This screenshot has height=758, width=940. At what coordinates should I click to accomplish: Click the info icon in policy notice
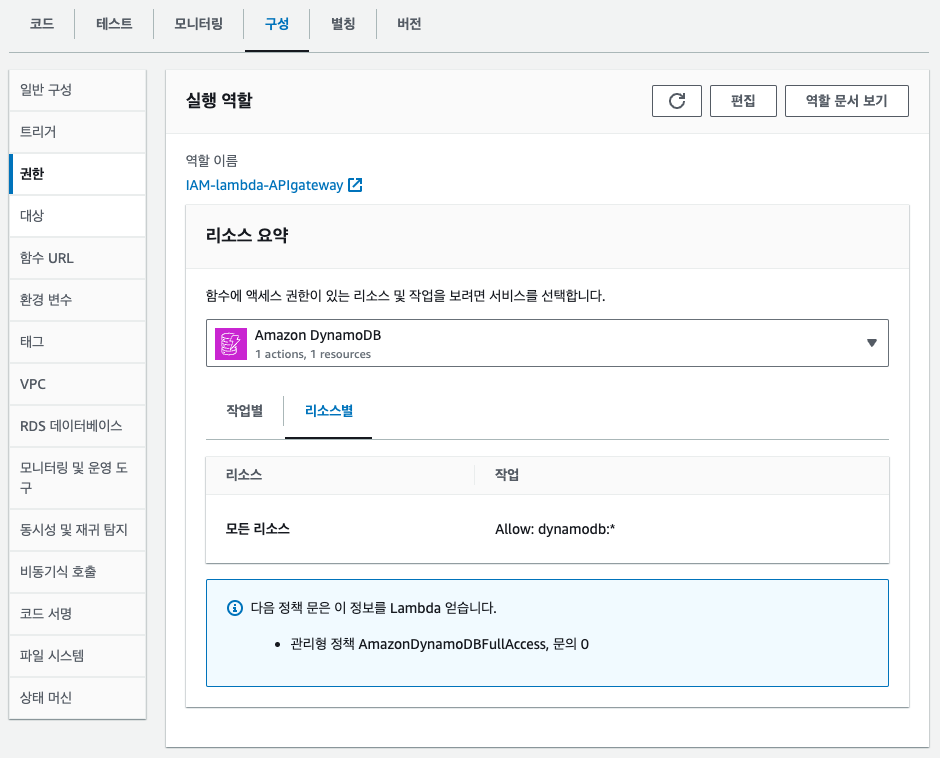[234, 608]
